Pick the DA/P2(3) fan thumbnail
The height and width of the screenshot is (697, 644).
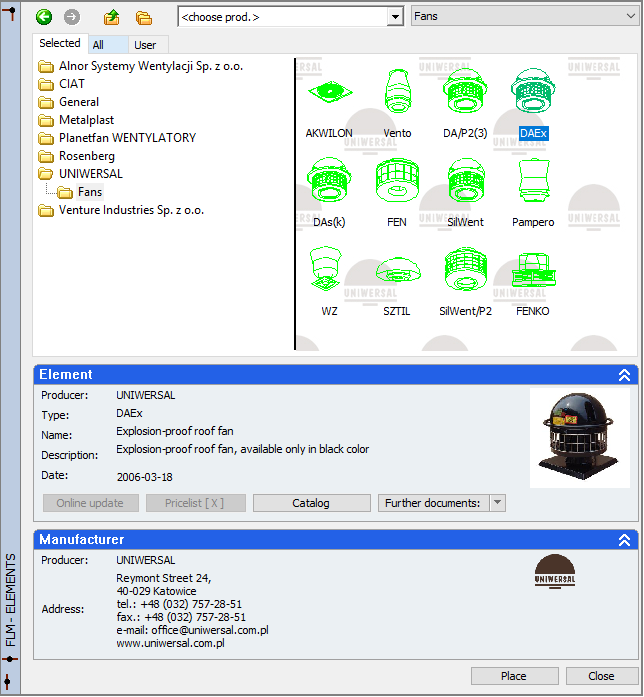coord(466,96)
